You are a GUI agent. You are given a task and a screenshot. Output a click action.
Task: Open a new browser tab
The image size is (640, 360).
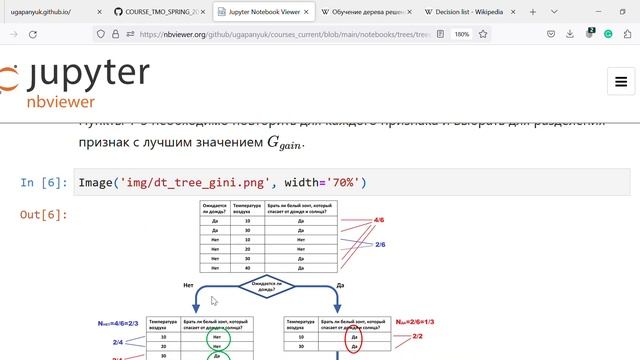coord(533,12)
